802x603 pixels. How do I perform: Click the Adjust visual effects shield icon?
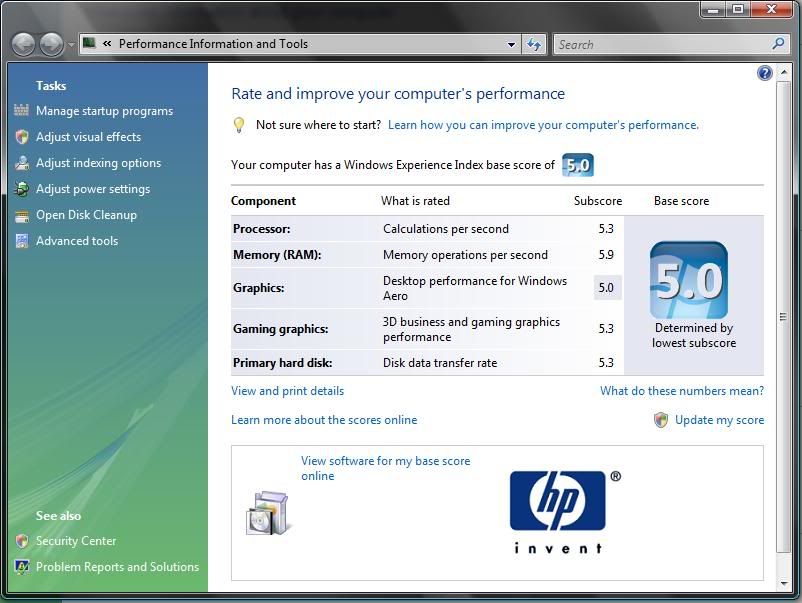(x=21, y=137)
